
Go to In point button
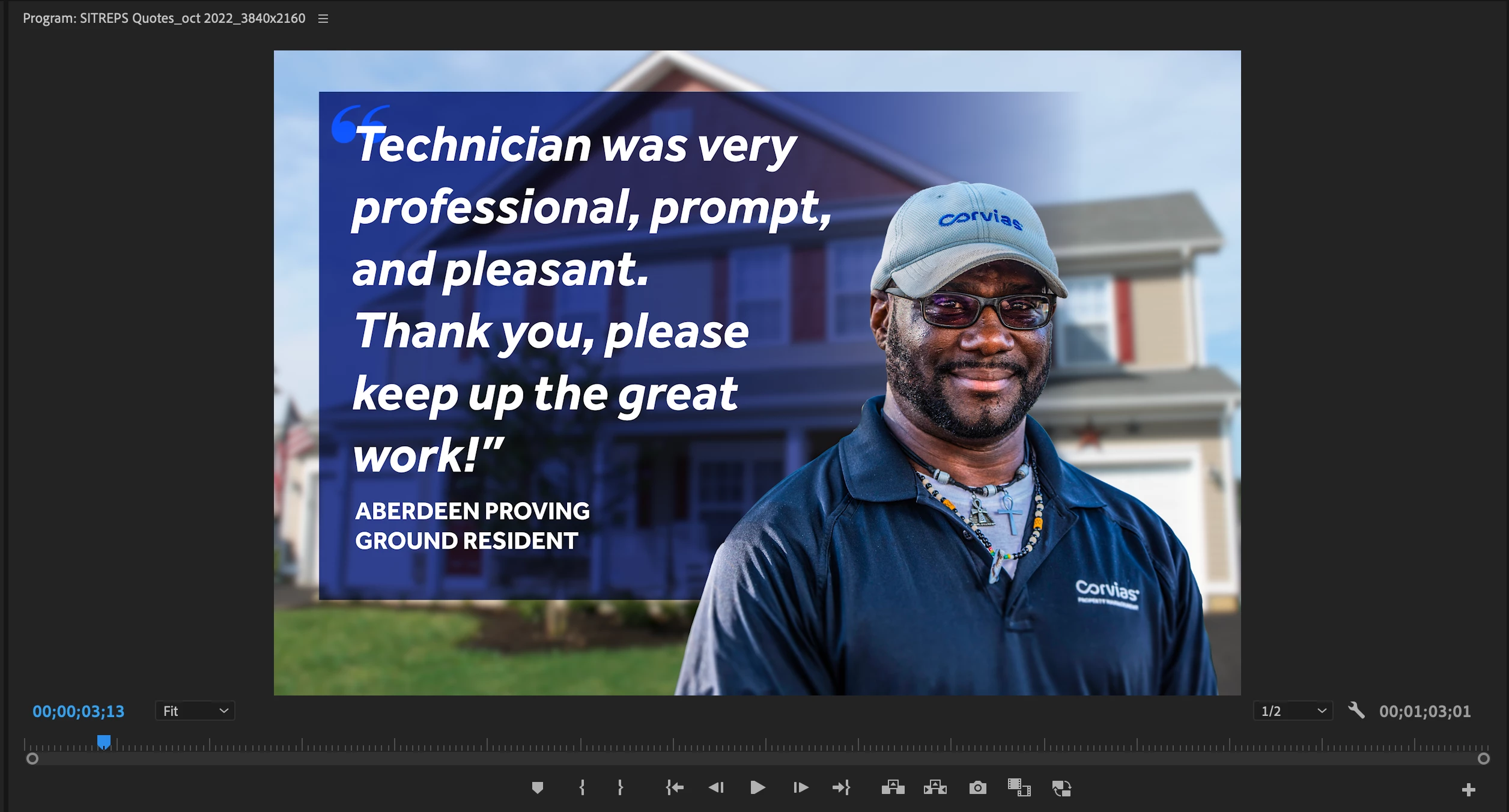pos(675,787)
